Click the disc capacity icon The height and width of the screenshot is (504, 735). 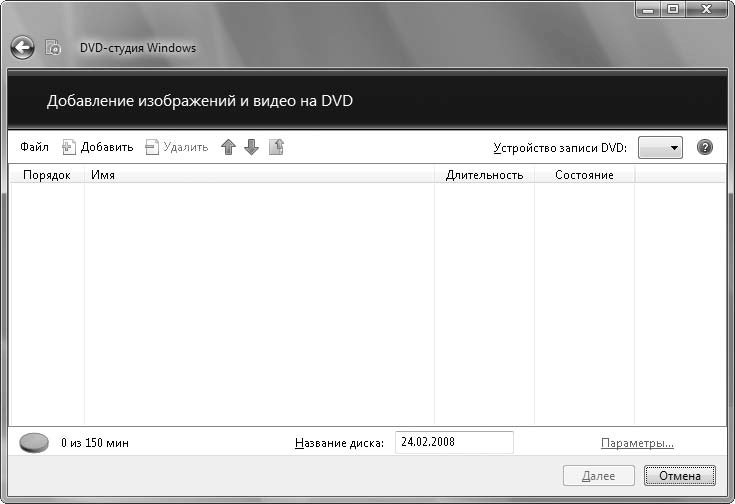point(34,442)
